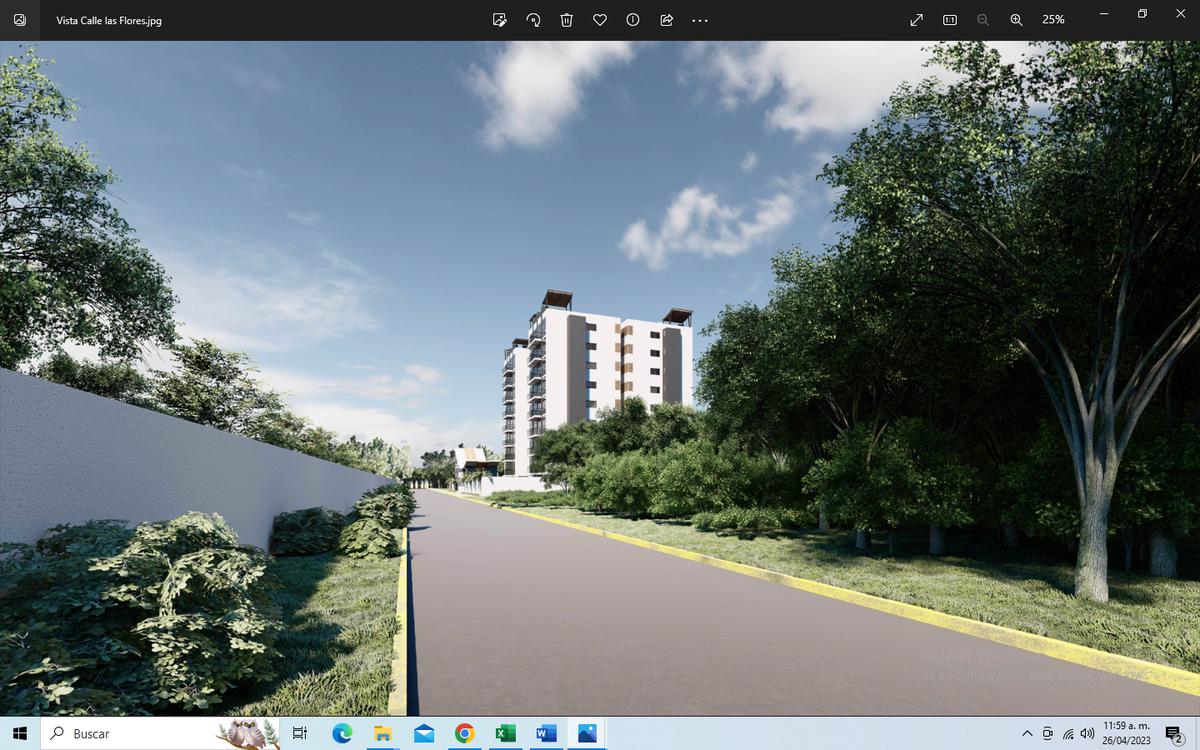Open the Windows Start menu
Image resolution: width=1200 pixels, height=750 pixels.
point(20,733)
